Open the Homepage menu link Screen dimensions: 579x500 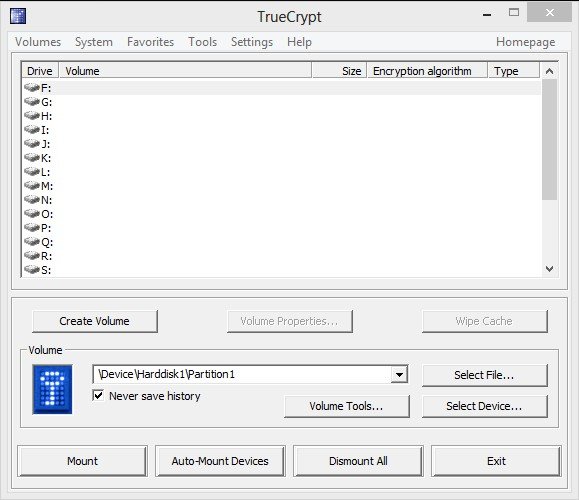(525, 42)
